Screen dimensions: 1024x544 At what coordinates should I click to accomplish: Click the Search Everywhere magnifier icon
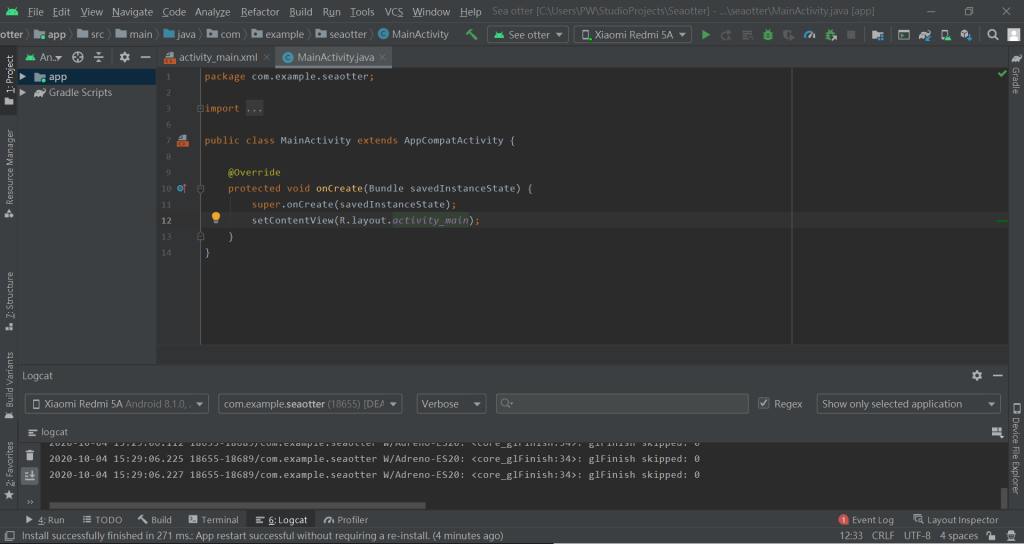point(993,35)
